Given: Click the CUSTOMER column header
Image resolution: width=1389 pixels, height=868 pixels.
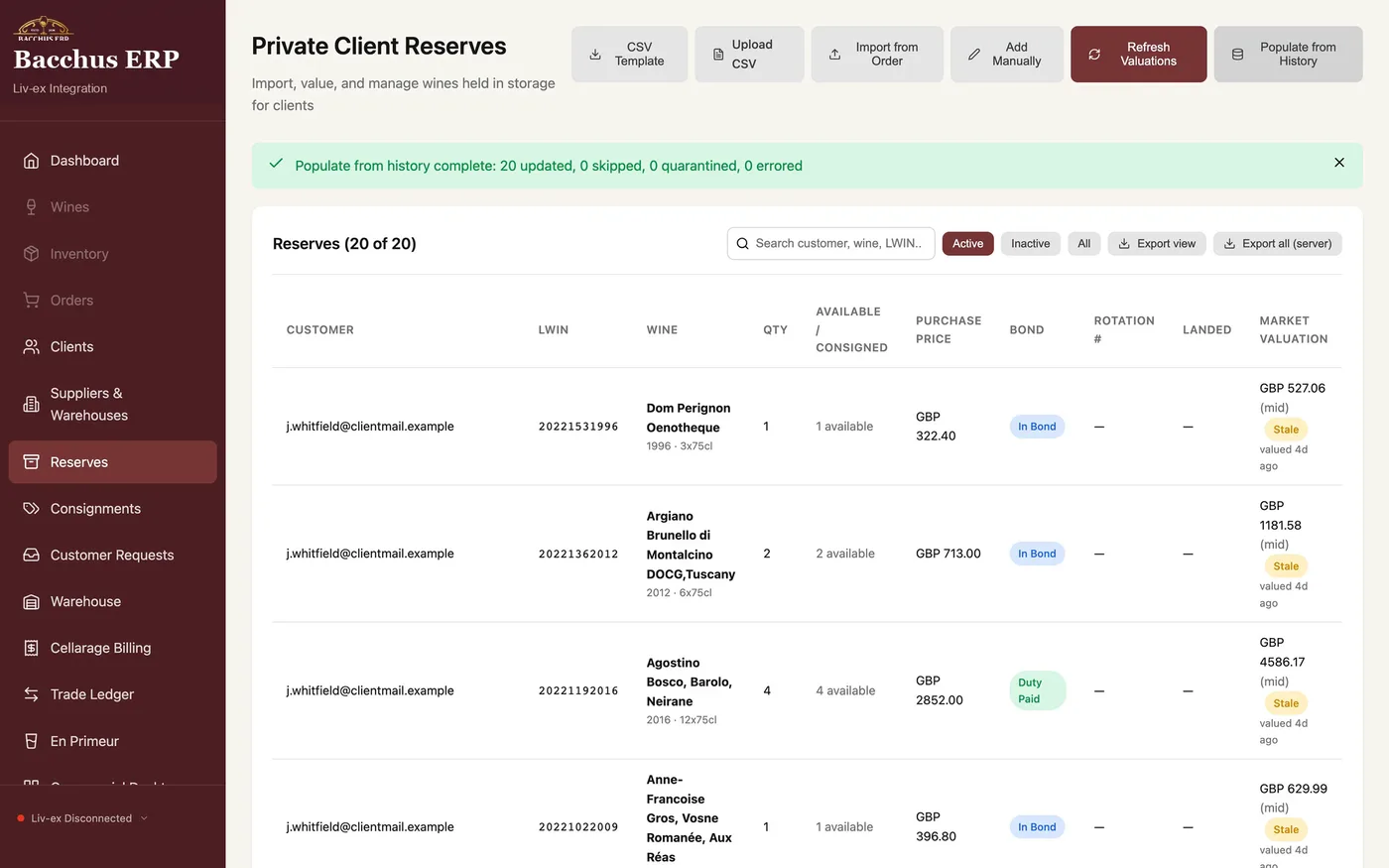Looking at the screenshot, I should [x=320, y=330].
